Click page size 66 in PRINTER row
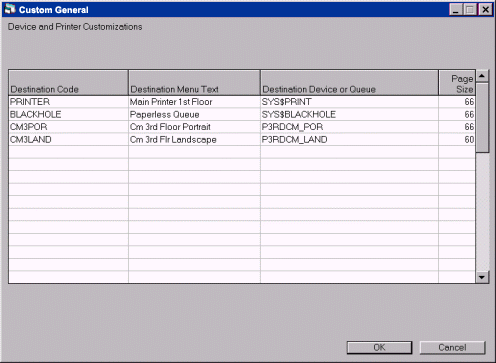The width and height of the screenshot is (496, 363). pos(457,102)
